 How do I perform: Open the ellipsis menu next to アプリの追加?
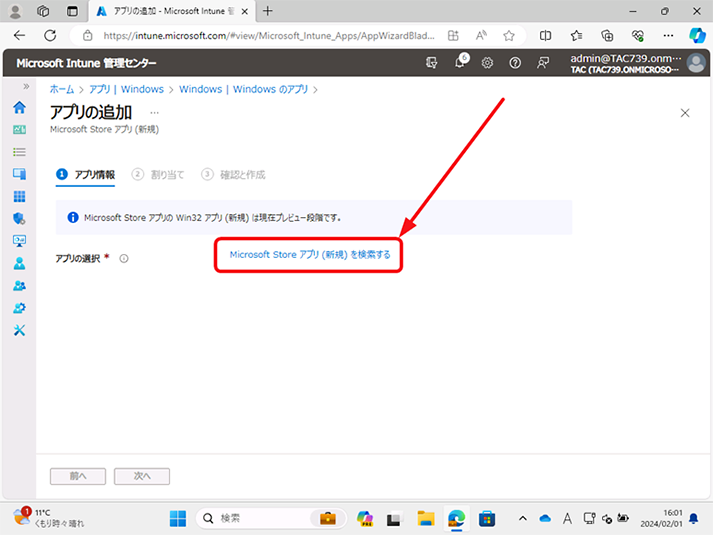coord(155,112)
